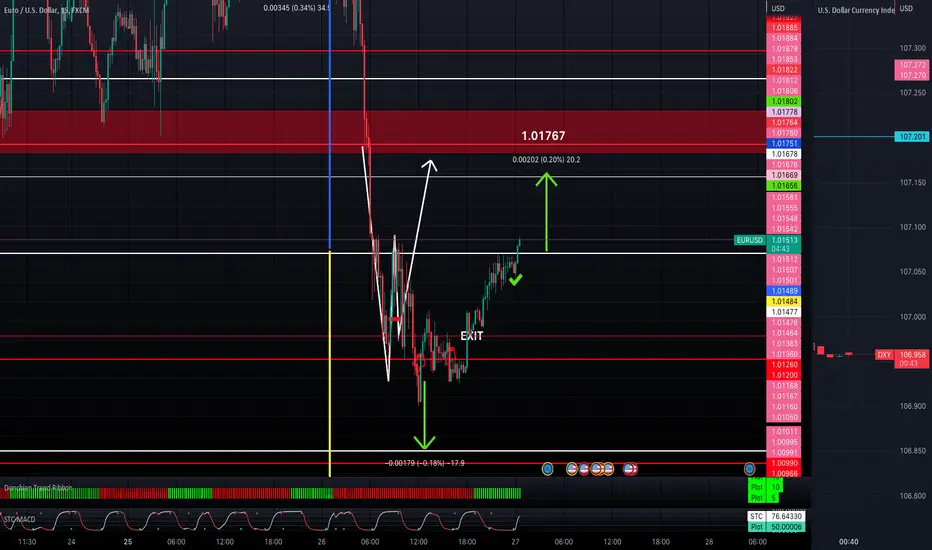Select the blue 1.01751 price label

(784, 144)
